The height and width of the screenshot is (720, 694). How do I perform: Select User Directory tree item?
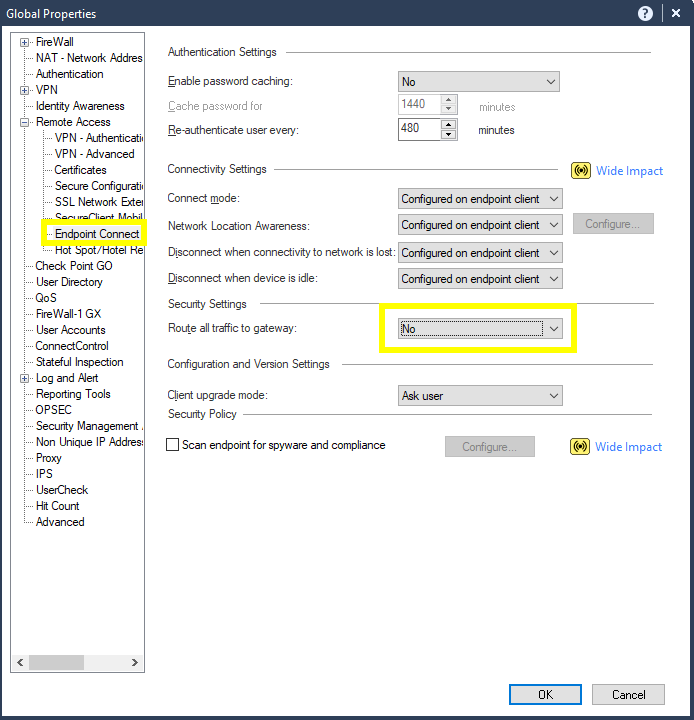coord(69,282)
